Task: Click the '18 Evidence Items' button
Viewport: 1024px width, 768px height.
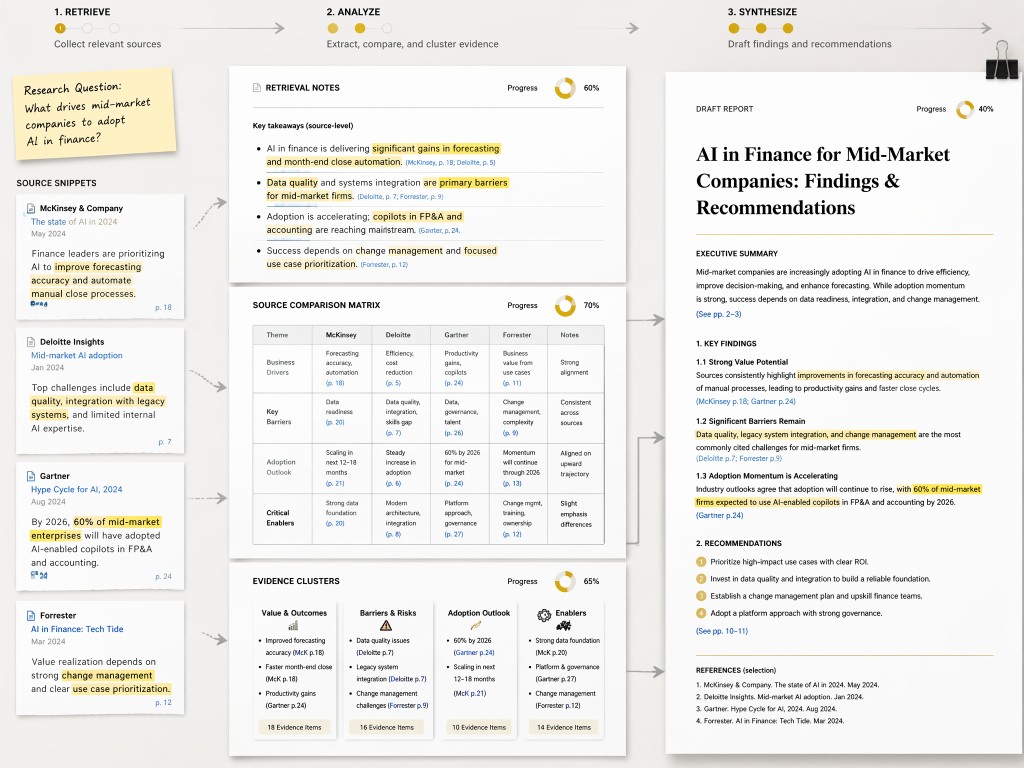Action: [295, 727]
